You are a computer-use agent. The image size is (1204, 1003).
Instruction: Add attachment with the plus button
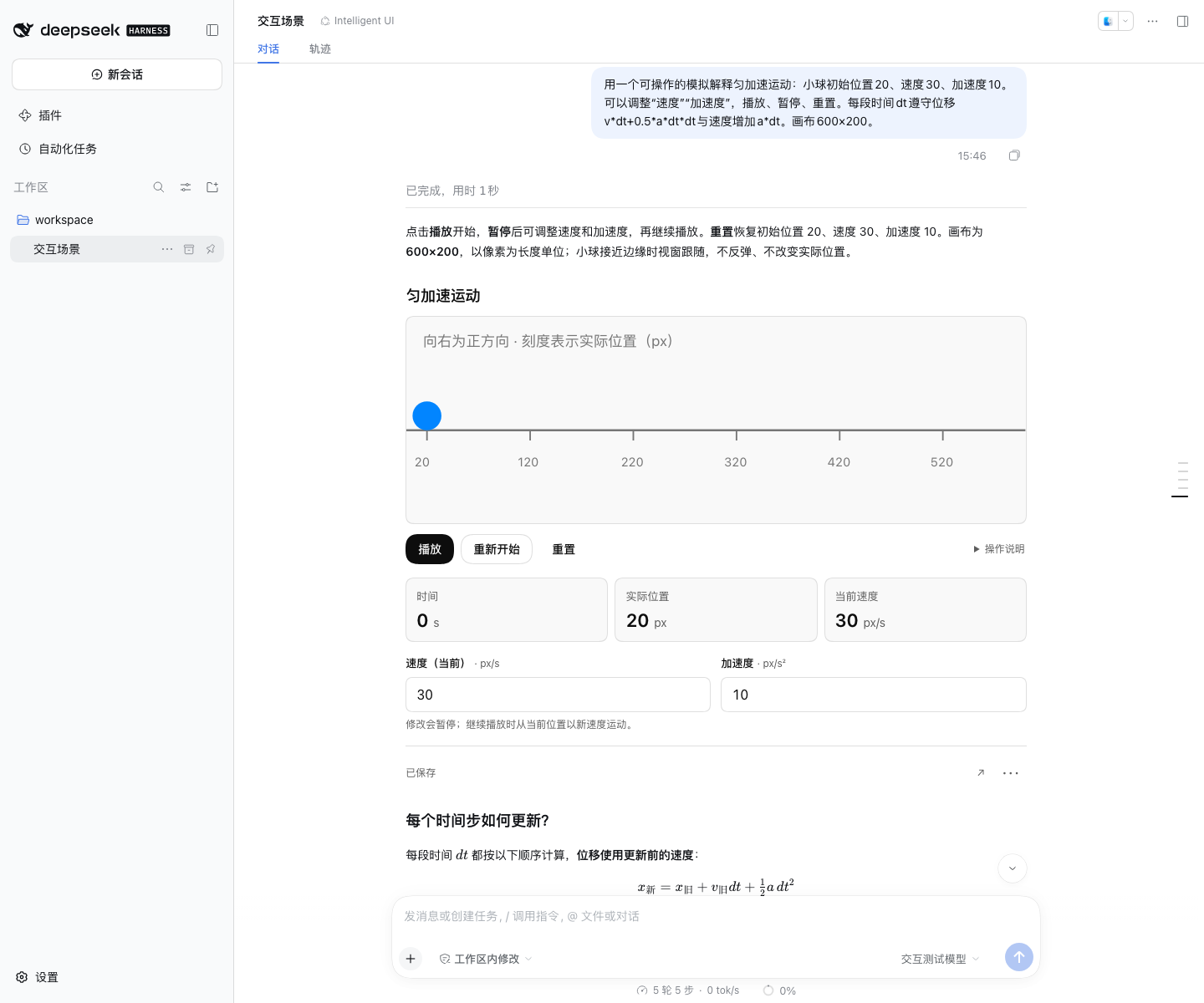(411, 959)
